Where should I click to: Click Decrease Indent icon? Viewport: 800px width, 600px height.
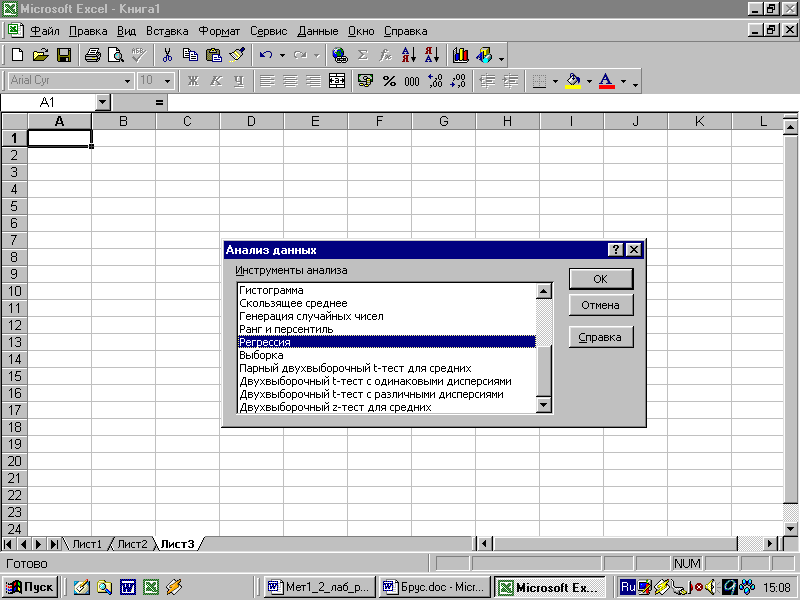pos(487,81)
